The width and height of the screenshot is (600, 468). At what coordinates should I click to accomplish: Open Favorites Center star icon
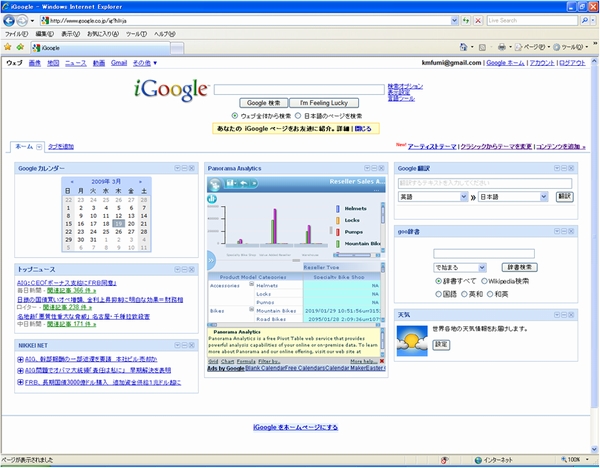pyautogui.click(x=8, y=47)
